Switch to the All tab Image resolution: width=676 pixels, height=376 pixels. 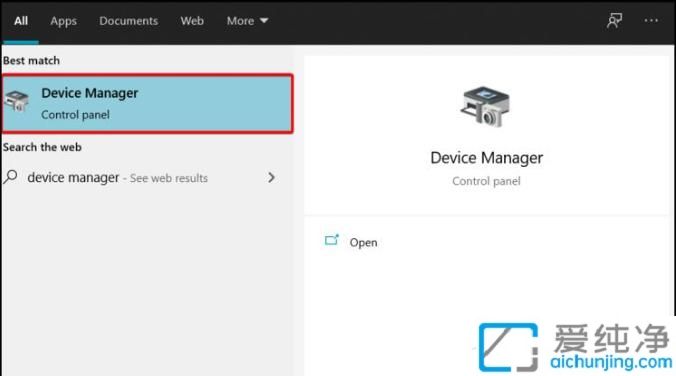click(21, 21)
